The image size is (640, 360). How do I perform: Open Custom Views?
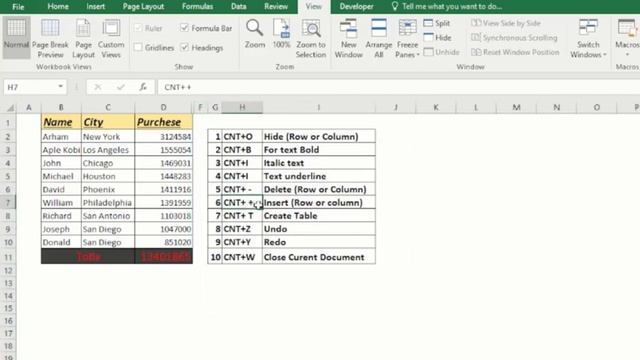pyautogui.click(x=111, y=38)
